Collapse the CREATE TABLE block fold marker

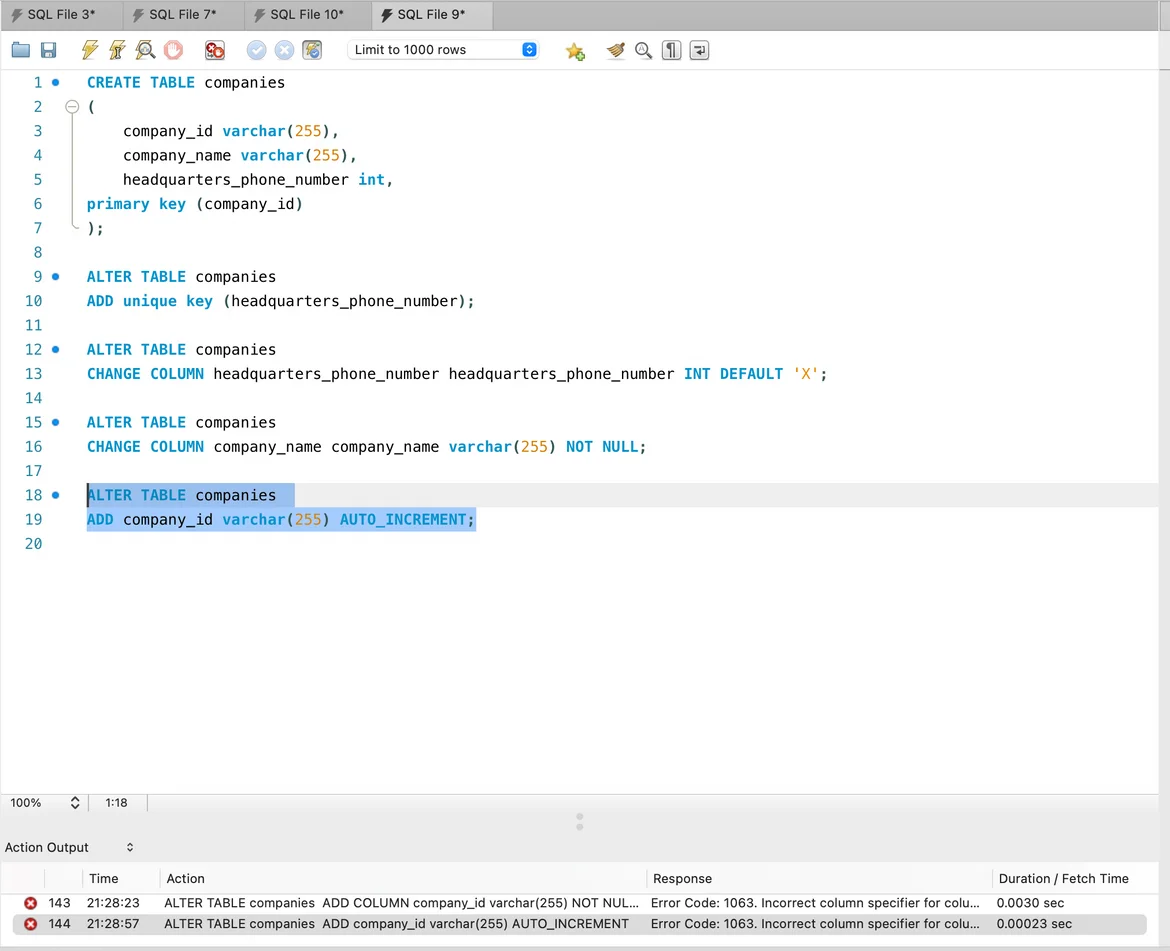71,107
